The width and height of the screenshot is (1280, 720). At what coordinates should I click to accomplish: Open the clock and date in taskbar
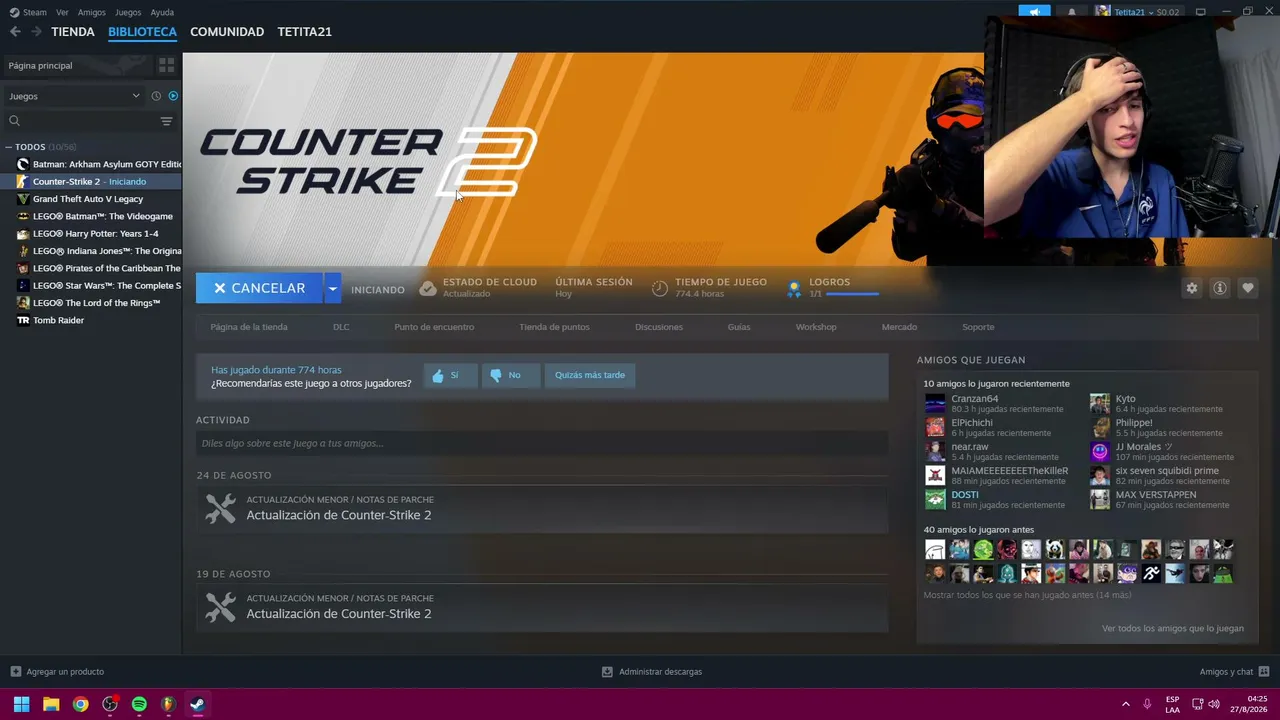(1250, 704)
